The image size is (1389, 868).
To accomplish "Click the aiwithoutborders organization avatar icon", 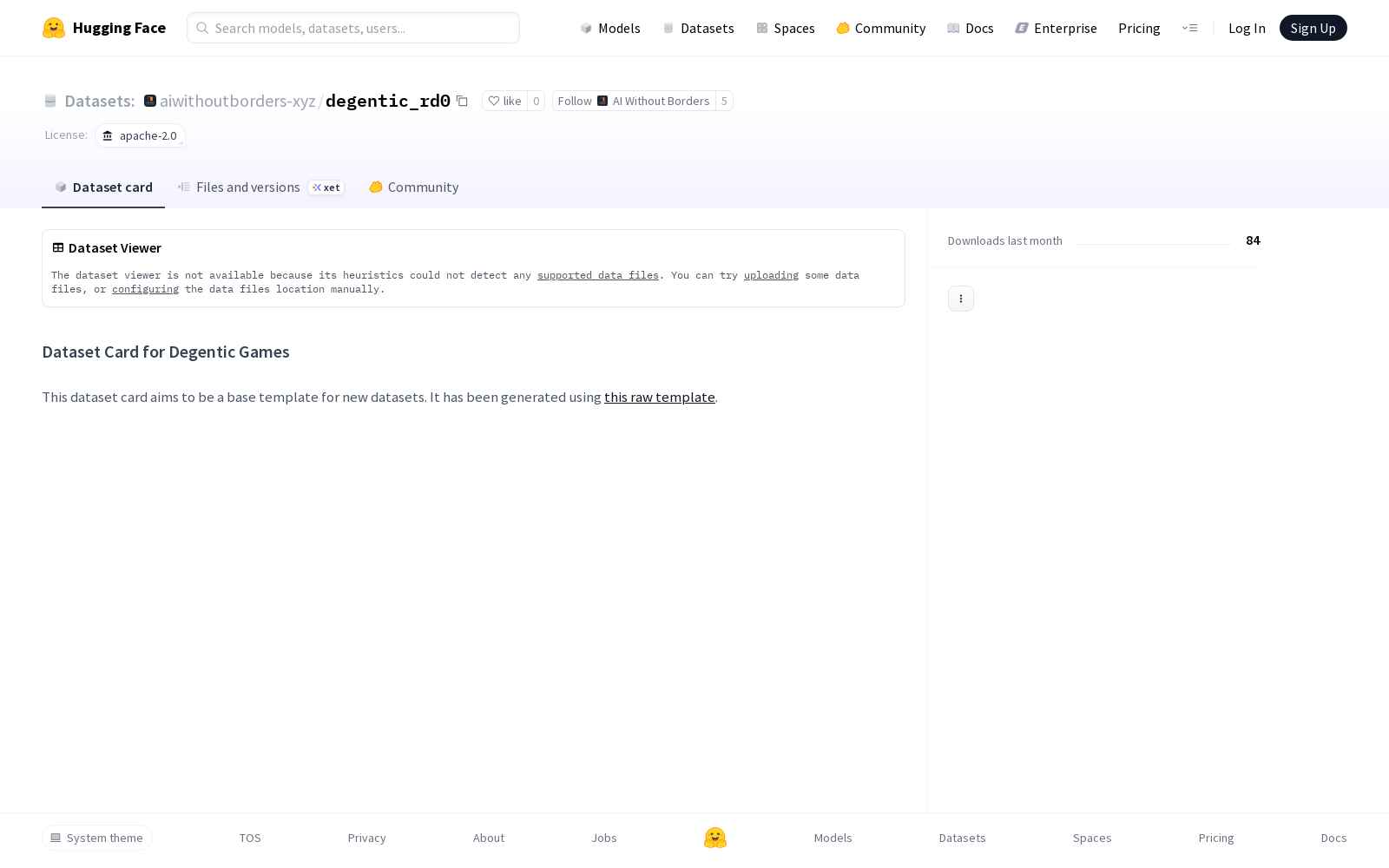I will click(150, 101).
